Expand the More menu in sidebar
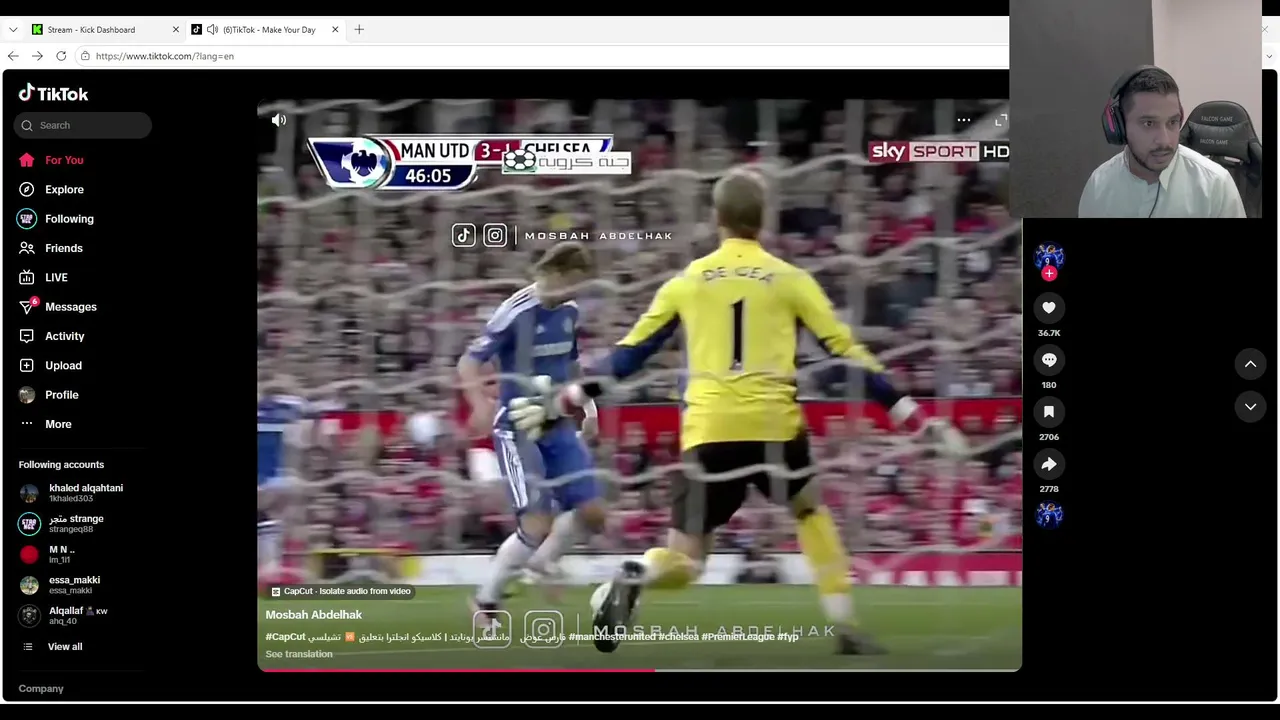This screenshot has height=720, width=1280. 45,424
